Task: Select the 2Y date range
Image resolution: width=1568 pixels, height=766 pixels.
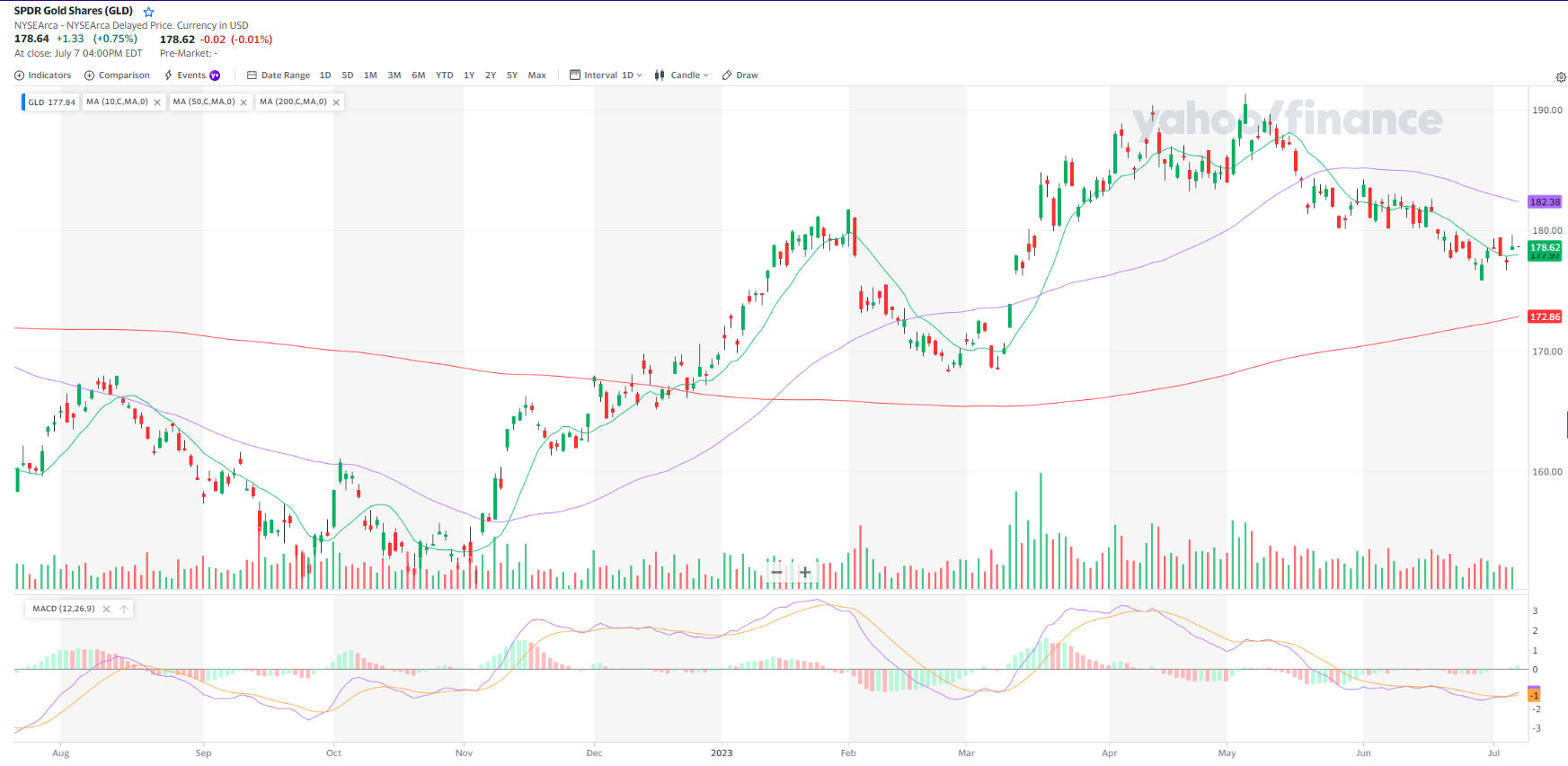Action: tap(491, 76)
